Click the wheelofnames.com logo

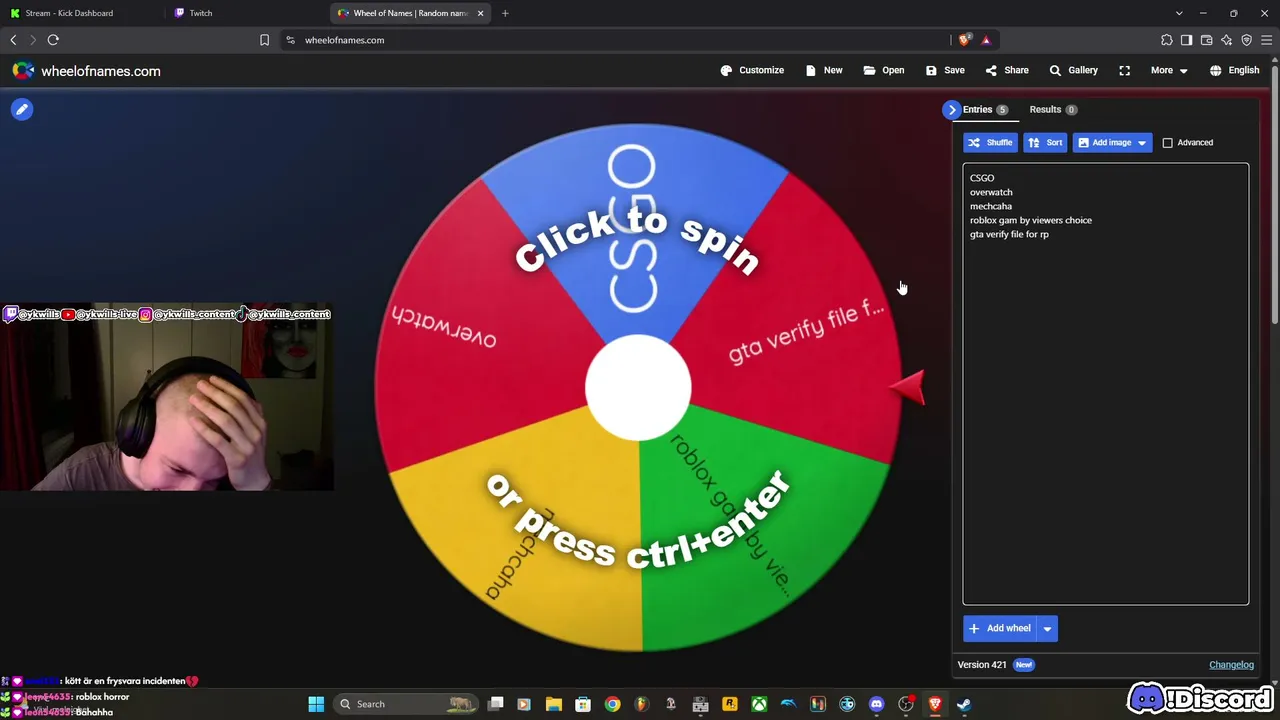(x=87, y=71)
